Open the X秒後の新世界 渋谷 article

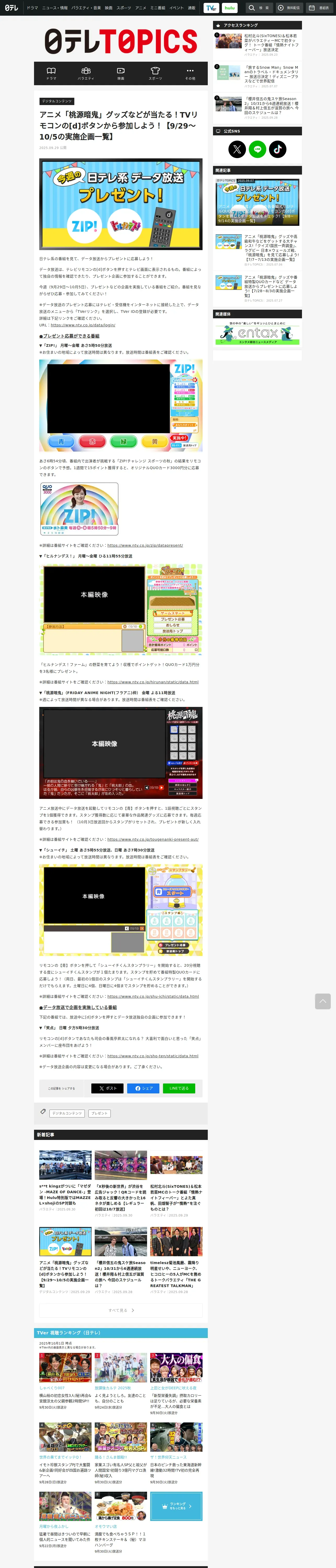click(121, 1184)
